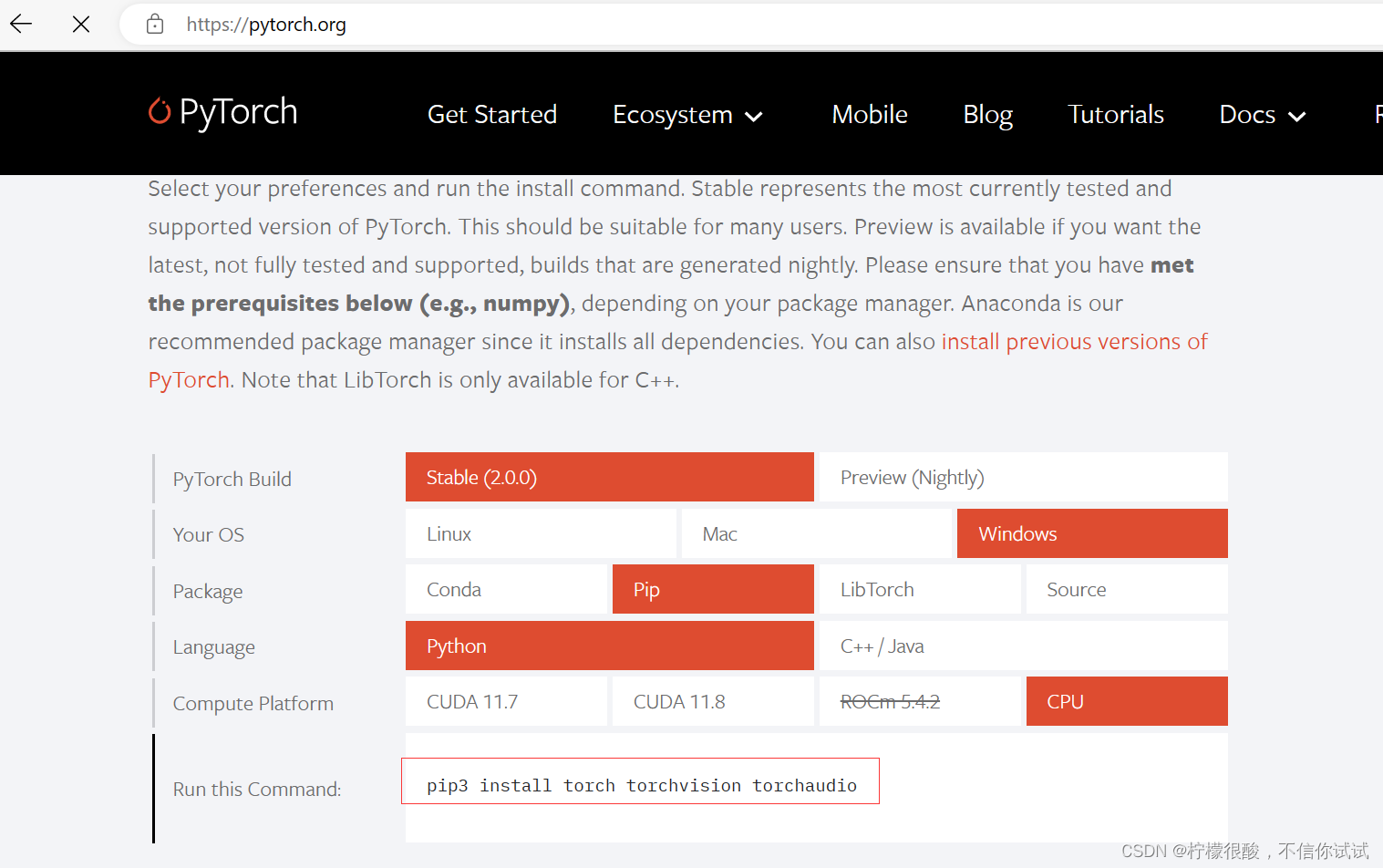The width and height of the screenshot is (1383, 868).
Task: Click the Run this Command label
Action: pos(257,789)
